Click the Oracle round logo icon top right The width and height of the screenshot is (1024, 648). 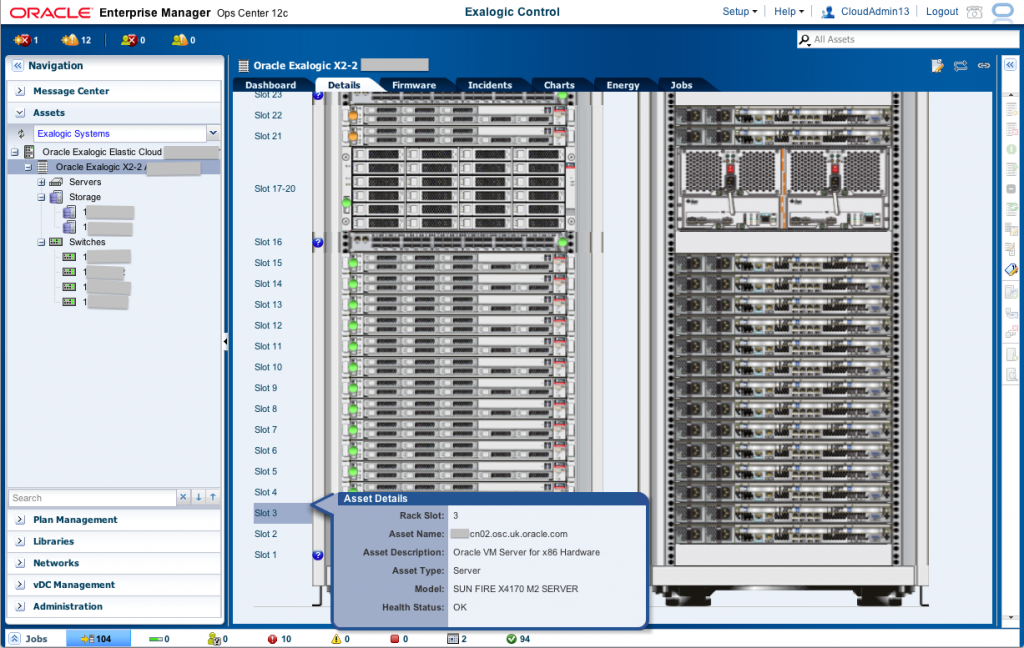pyautogui.click(x=1004, y=12)
